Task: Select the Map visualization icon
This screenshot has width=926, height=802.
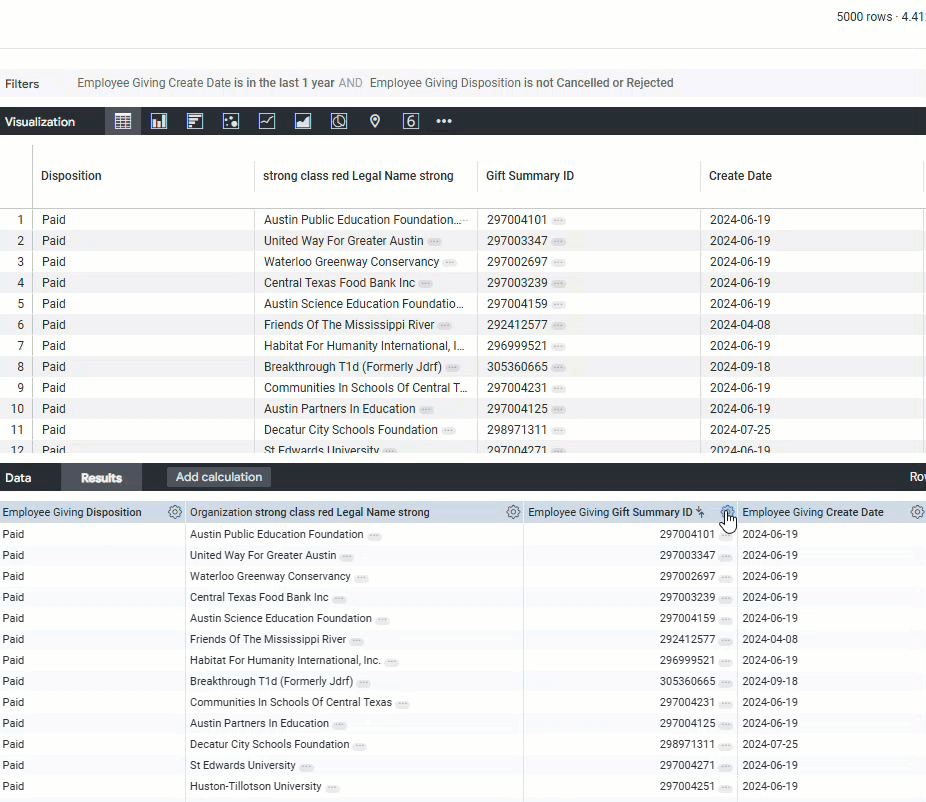Action: [x=375, y=122]
